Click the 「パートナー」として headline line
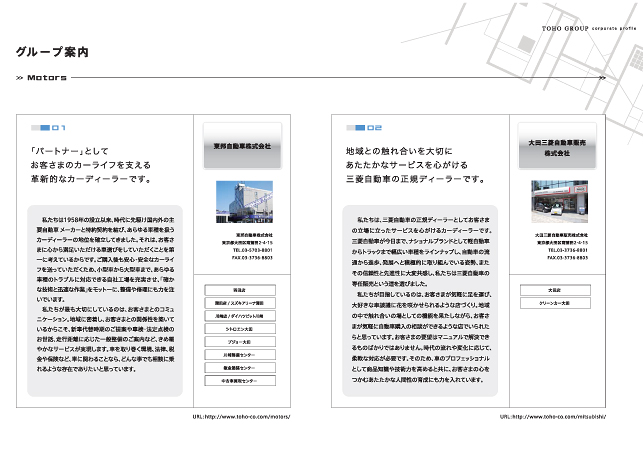 pos(70,151)
